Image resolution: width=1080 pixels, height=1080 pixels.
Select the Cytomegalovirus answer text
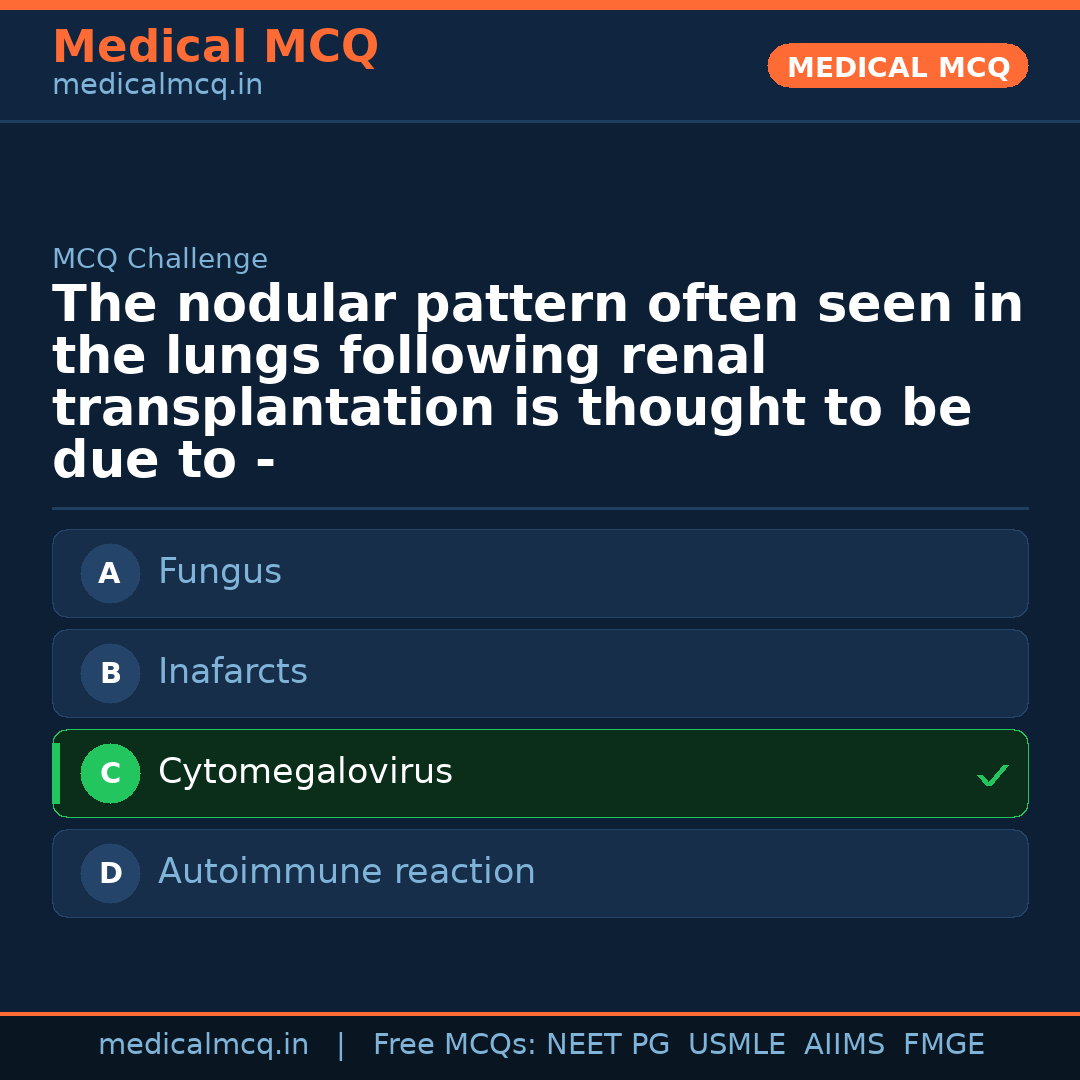[x=305, y=772]
